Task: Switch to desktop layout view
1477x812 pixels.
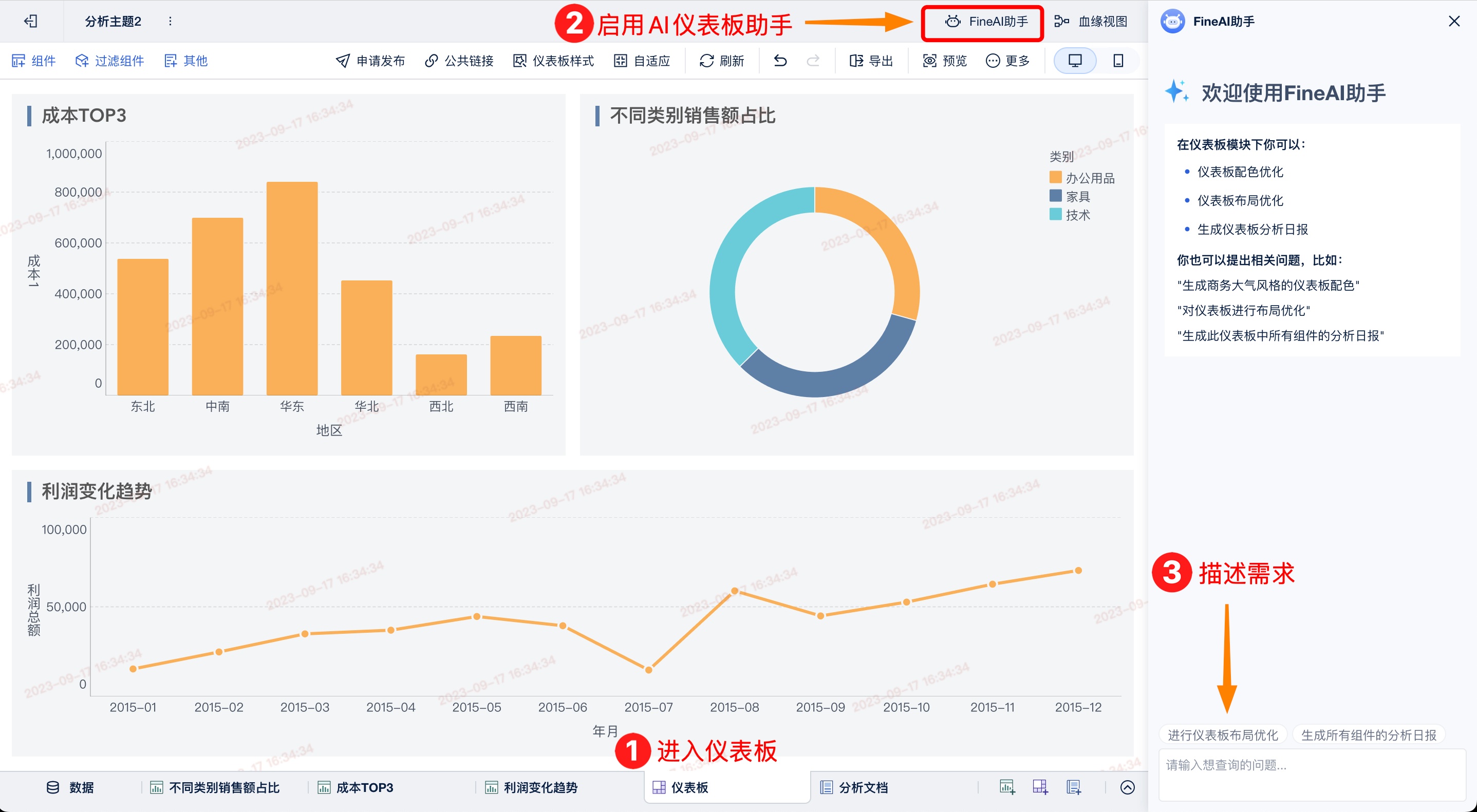Action: (x=1075, y=60)
